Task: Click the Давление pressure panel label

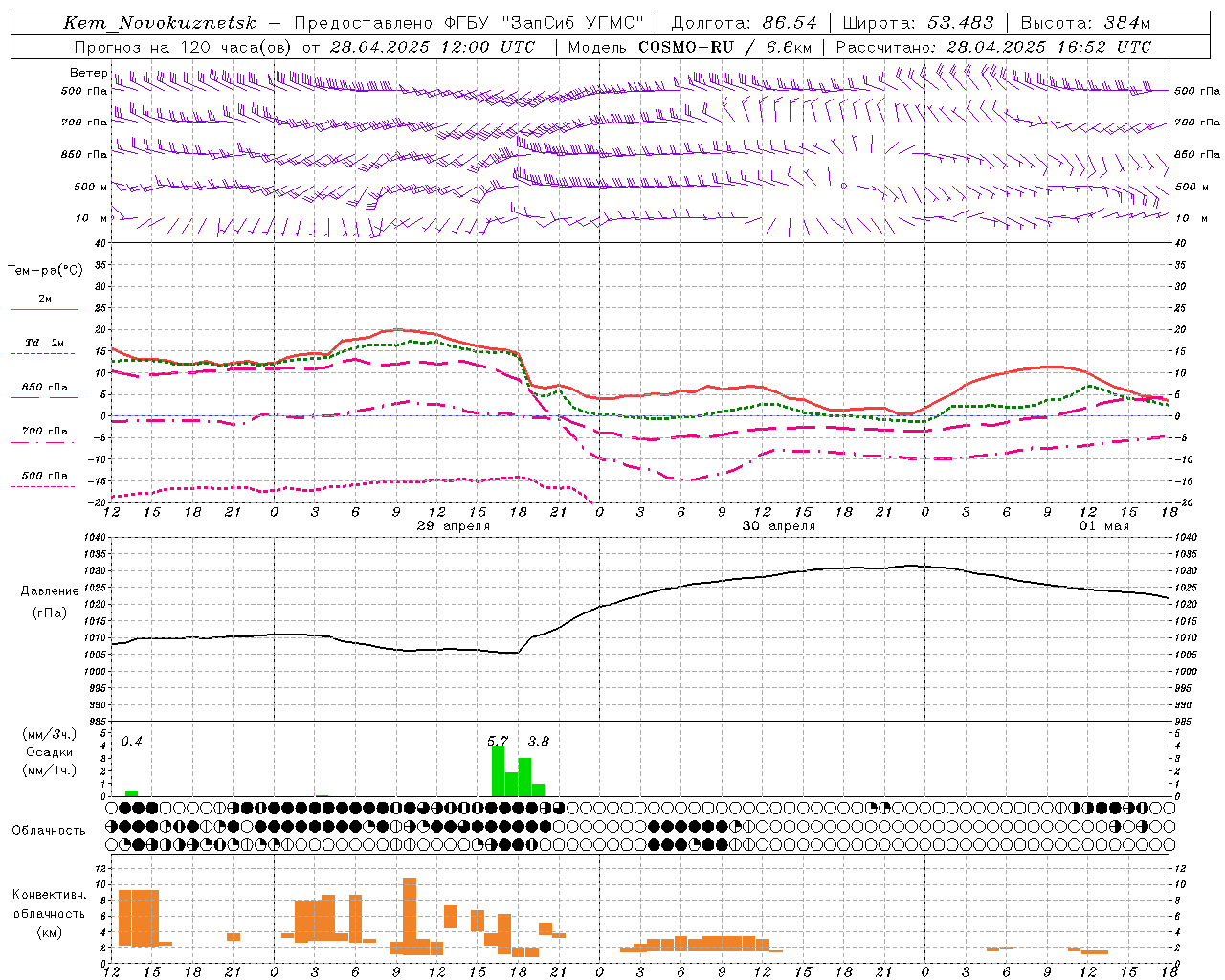Action: pos(50,591)
